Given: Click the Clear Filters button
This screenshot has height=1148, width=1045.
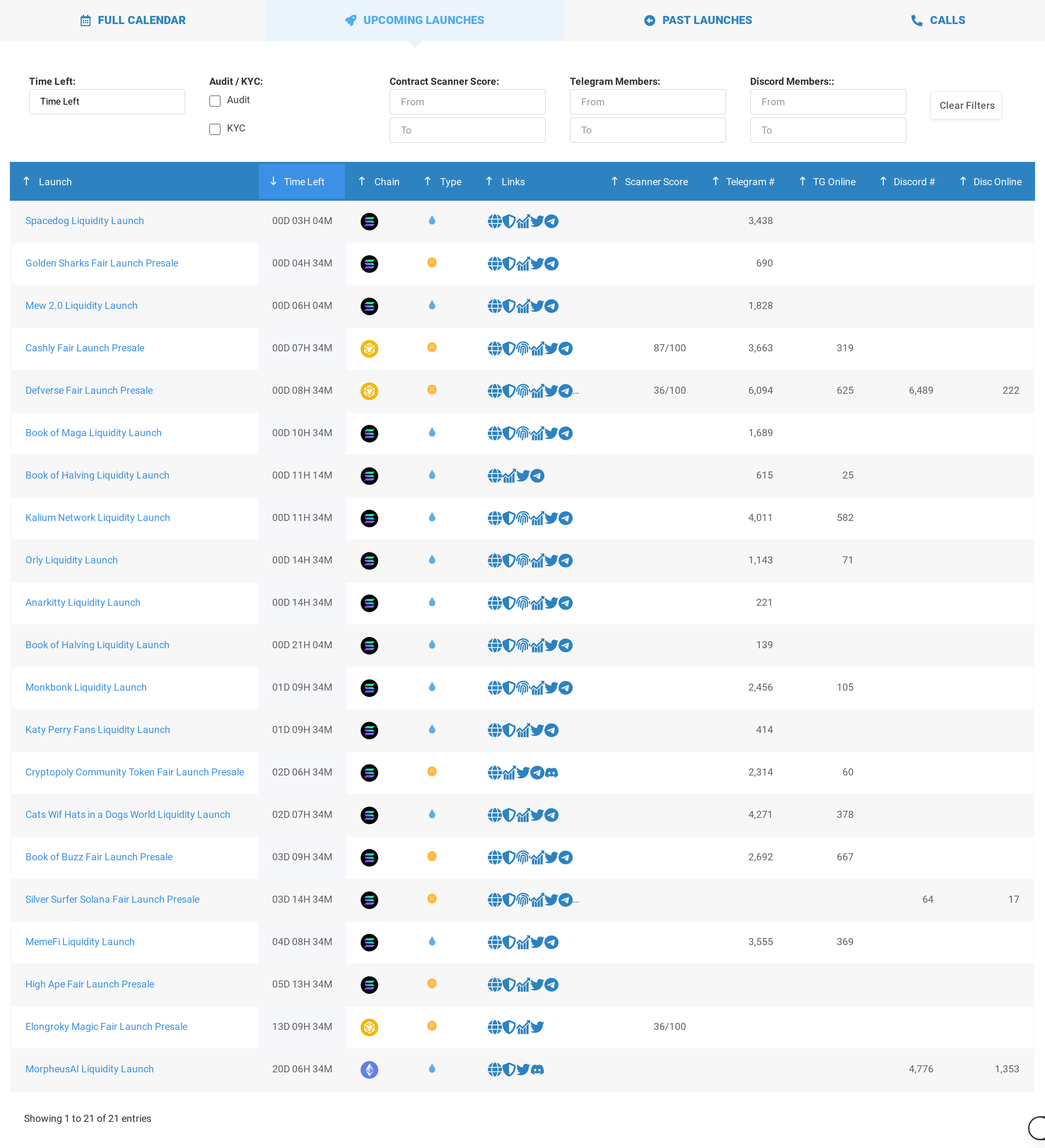Looking at the screenshot, I should pyautogui.click(x=967, y=105).
